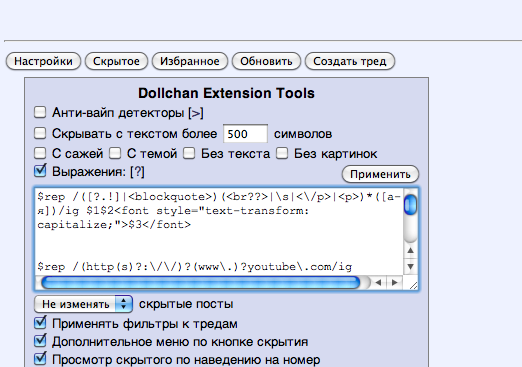Click the textarea scroll up arrow
The image size is (522, 367).
coord(410,250)
